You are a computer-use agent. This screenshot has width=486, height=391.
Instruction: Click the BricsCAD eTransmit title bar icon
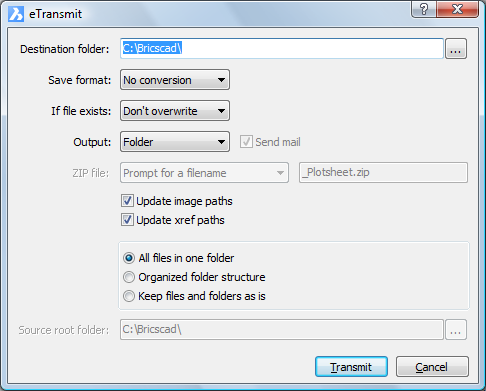click(16, 14)
